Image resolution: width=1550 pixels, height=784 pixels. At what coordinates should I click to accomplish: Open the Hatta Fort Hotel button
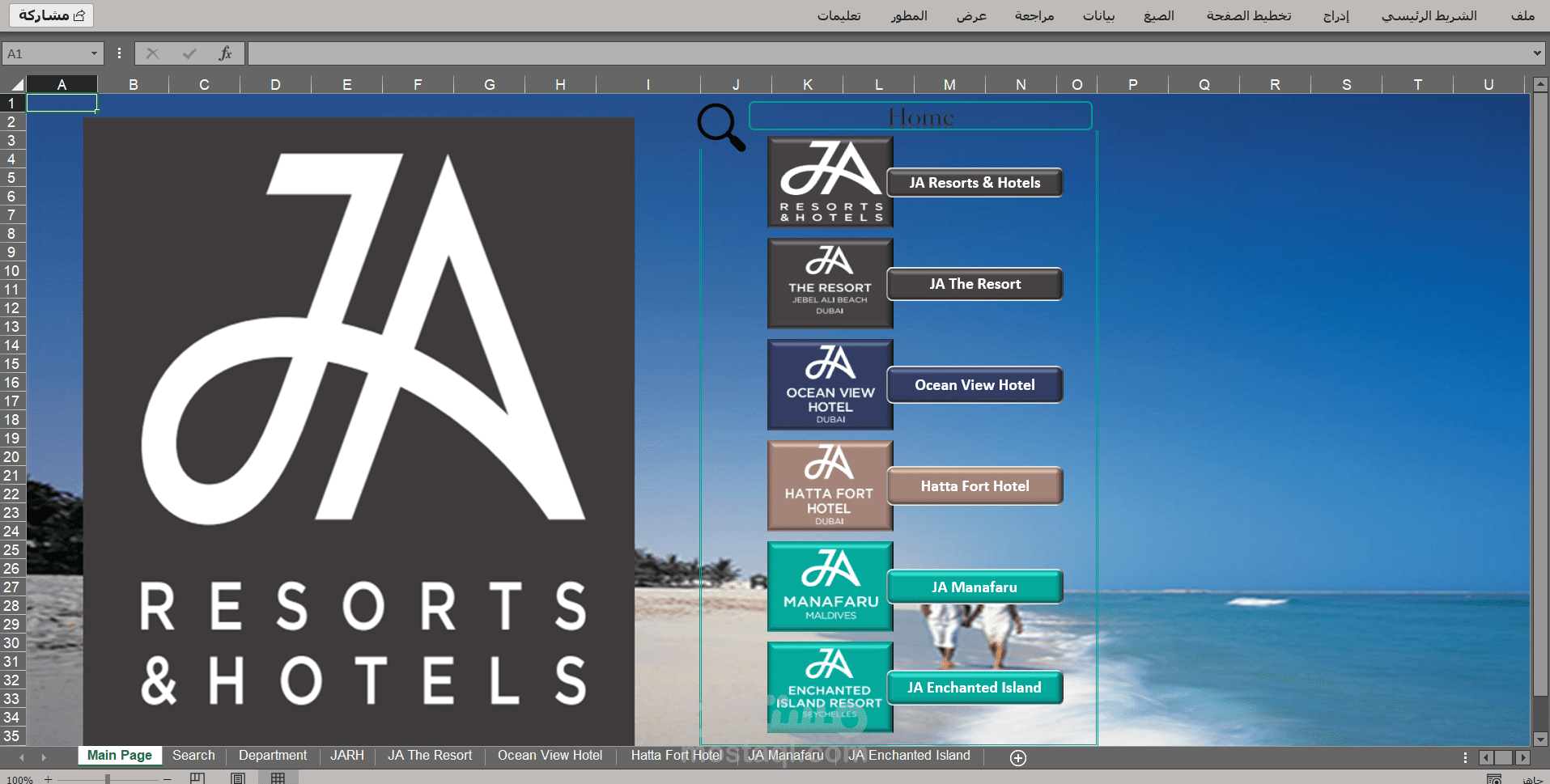click(975, 486)
